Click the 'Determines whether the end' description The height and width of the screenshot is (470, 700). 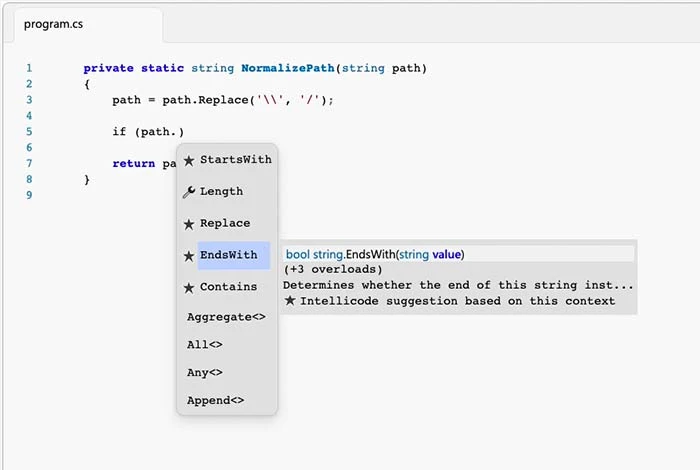point(458,285)
